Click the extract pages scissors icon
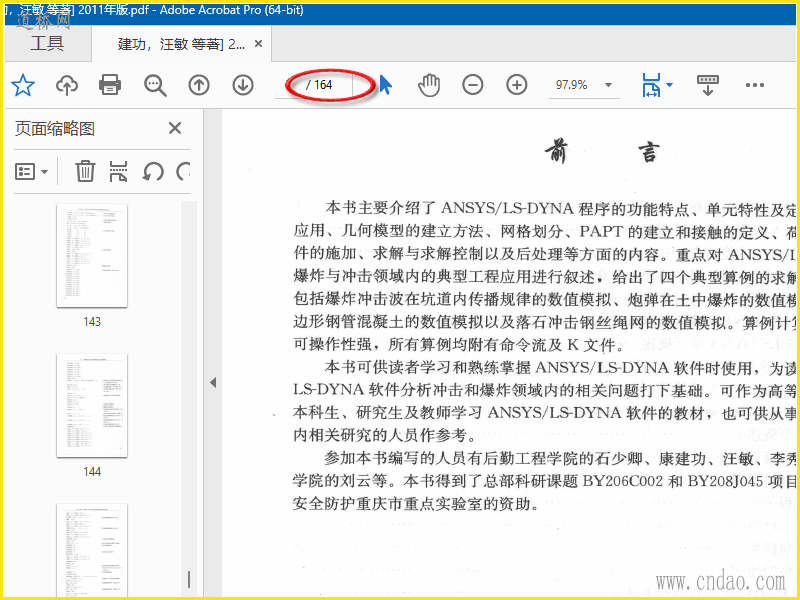Image resolution: width=800 pixels, height=600 pixels. tap(118, 171)
